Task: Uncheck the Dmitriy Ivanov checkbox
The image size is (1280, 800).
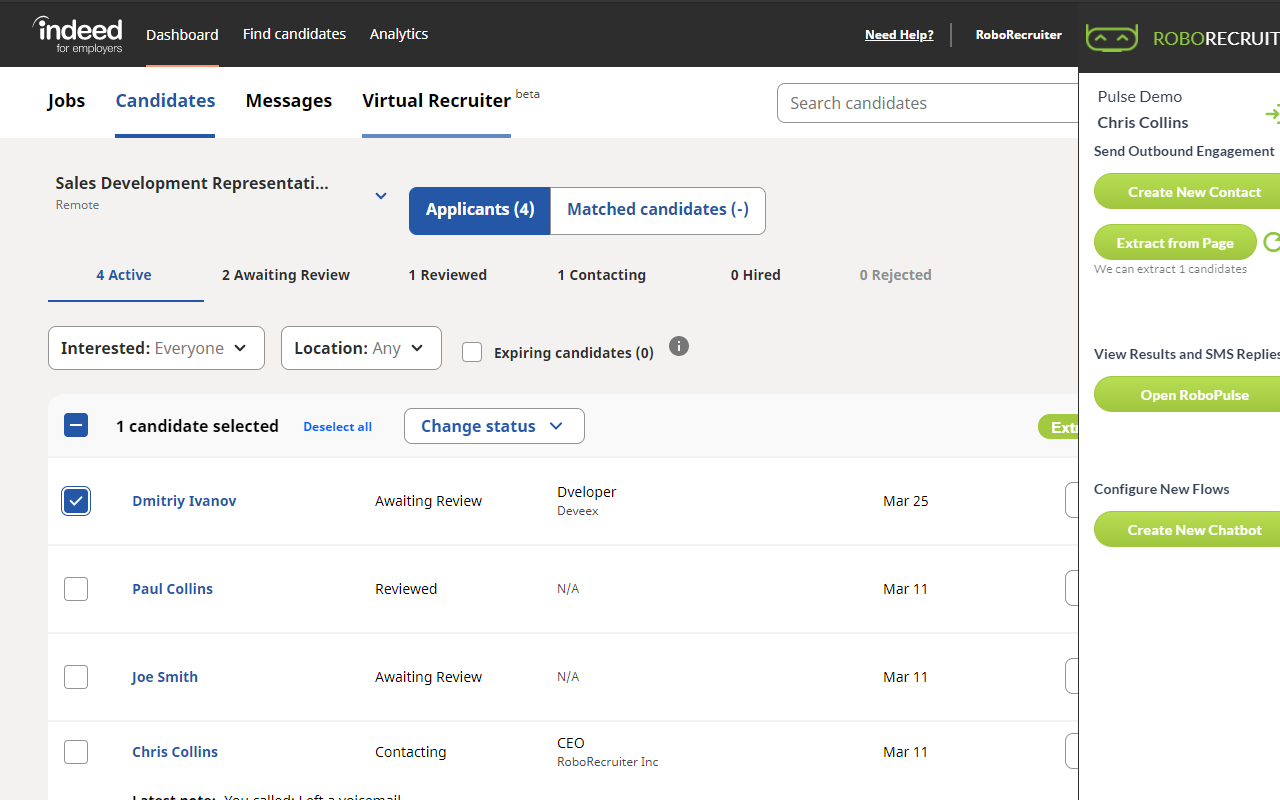Action: (76, 501)
